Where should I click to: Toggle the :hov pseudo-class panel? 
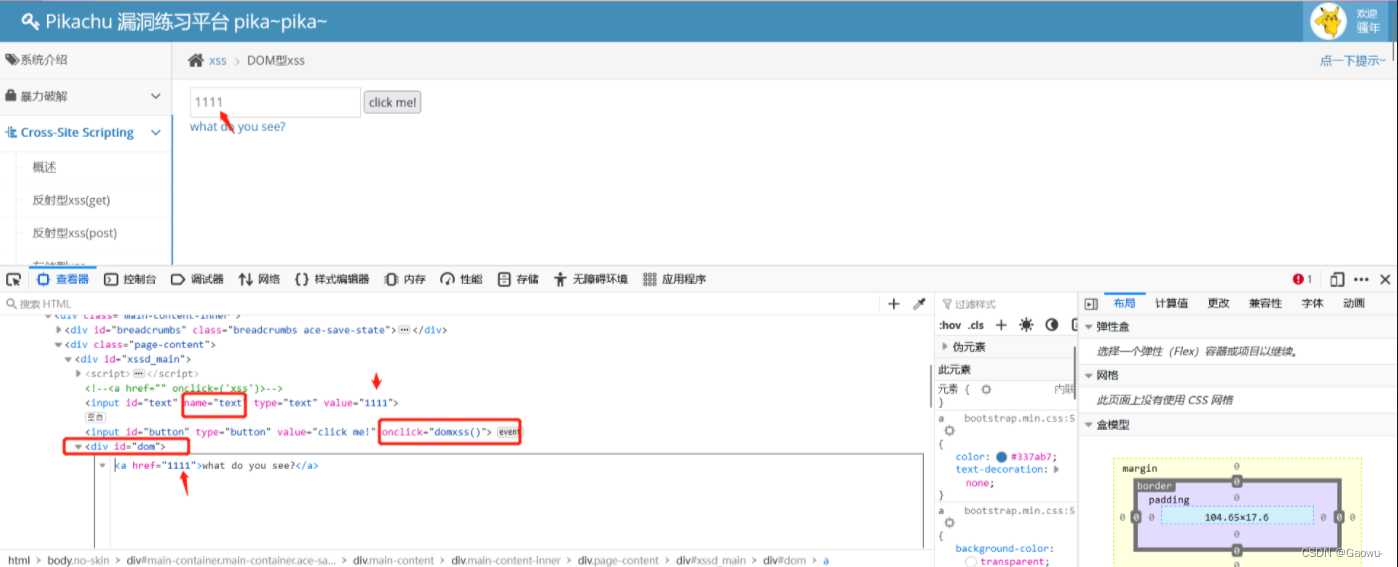coord(949,325)
